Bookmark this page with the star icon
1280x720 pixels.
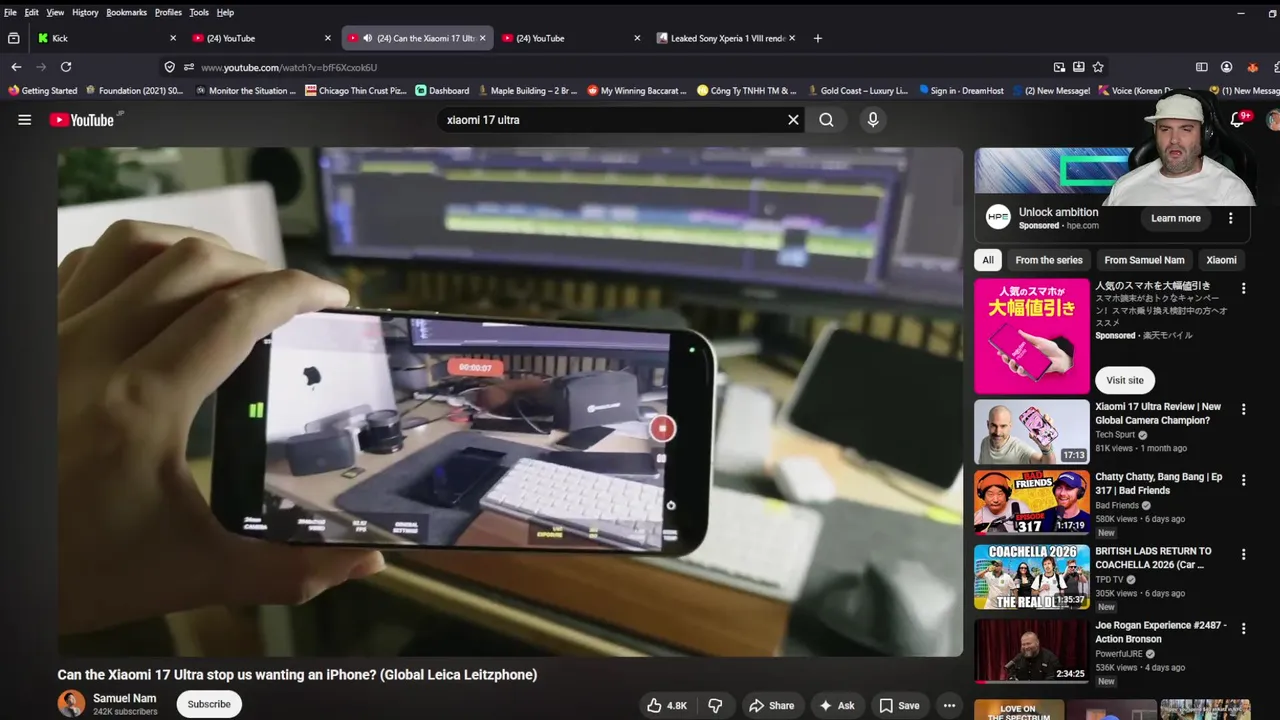coord(1098,67)
